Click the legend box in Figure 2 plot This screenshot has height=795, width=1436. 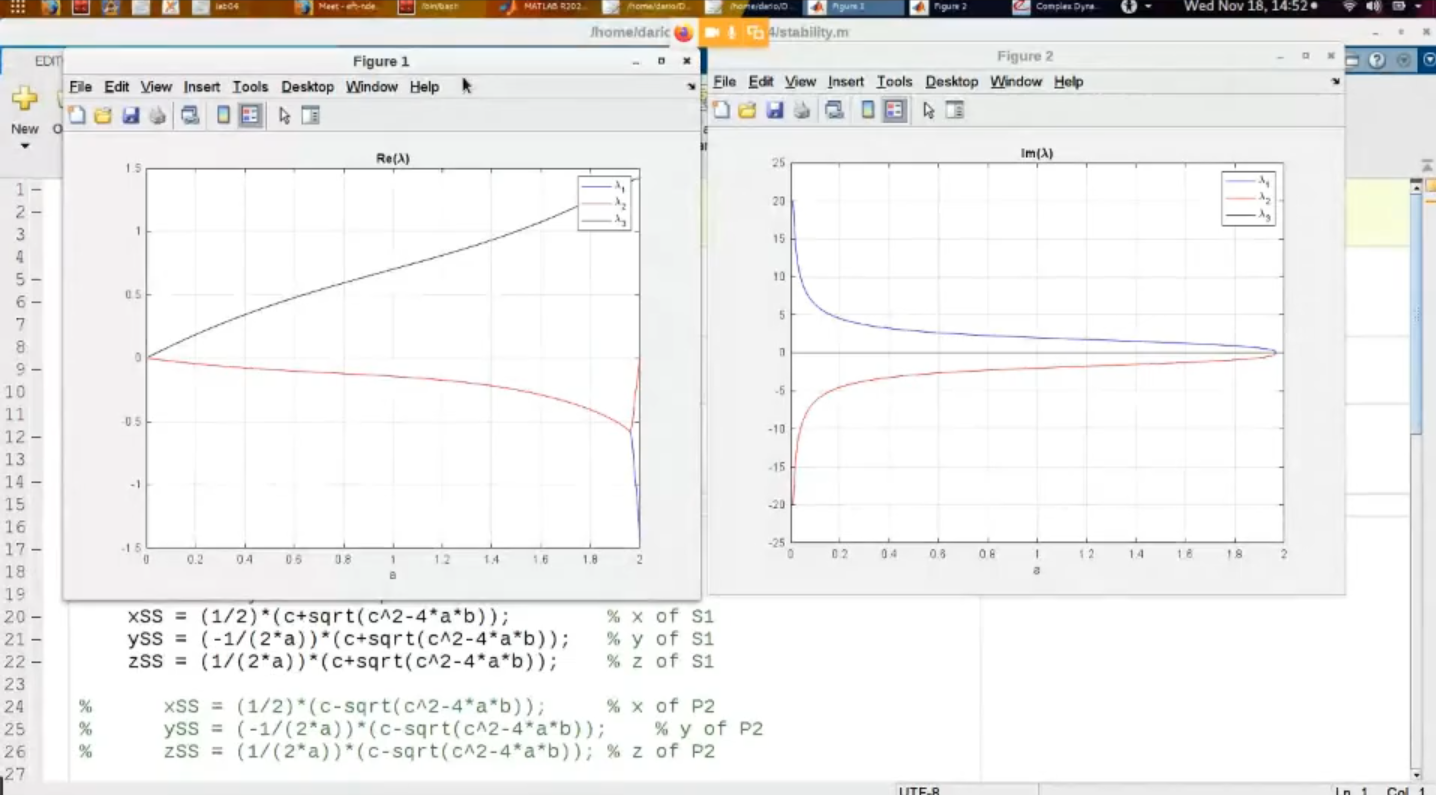(x=1247, y=198)
